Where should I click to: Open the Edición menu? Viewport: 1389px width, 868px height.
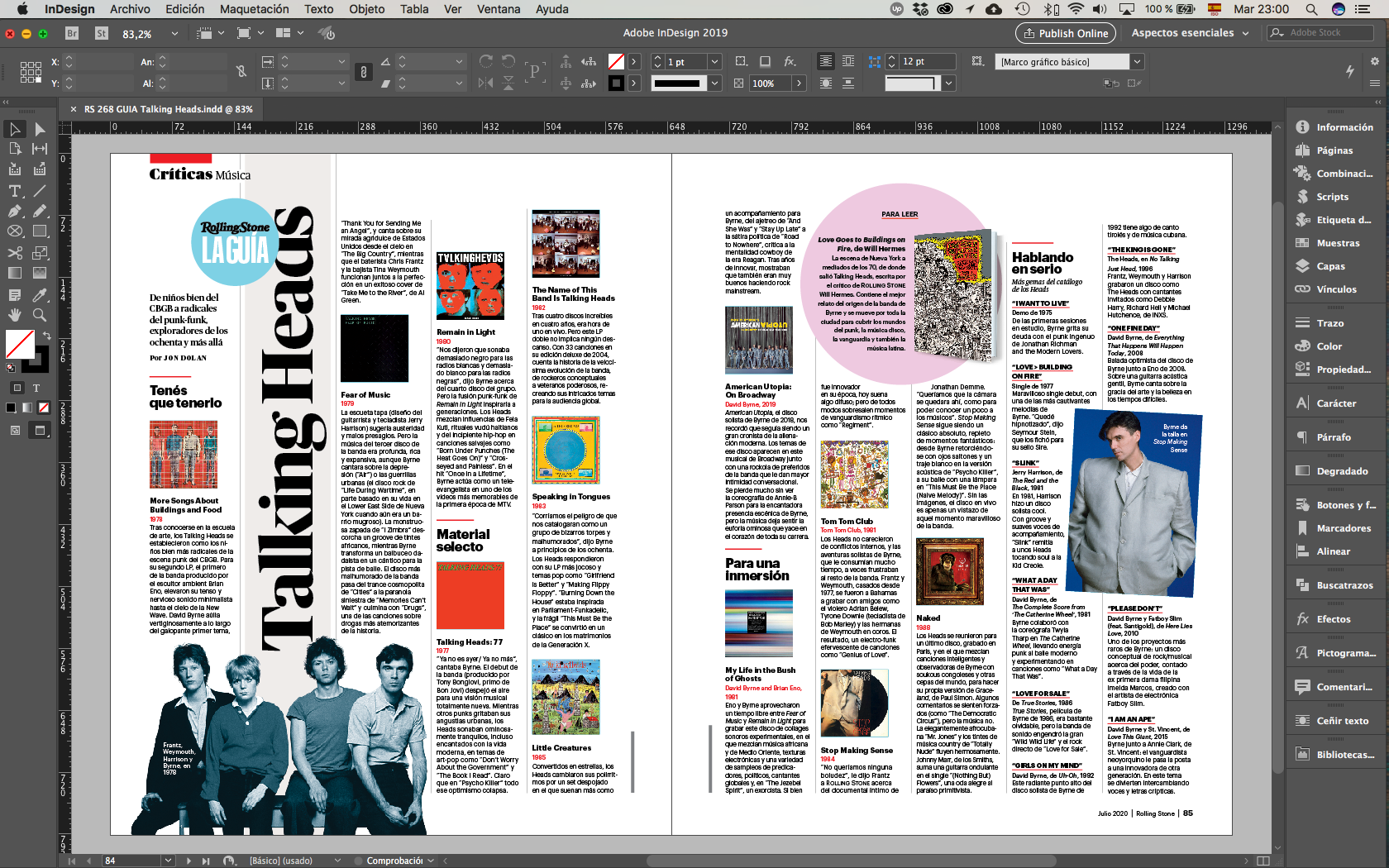(x=184, y=9)
